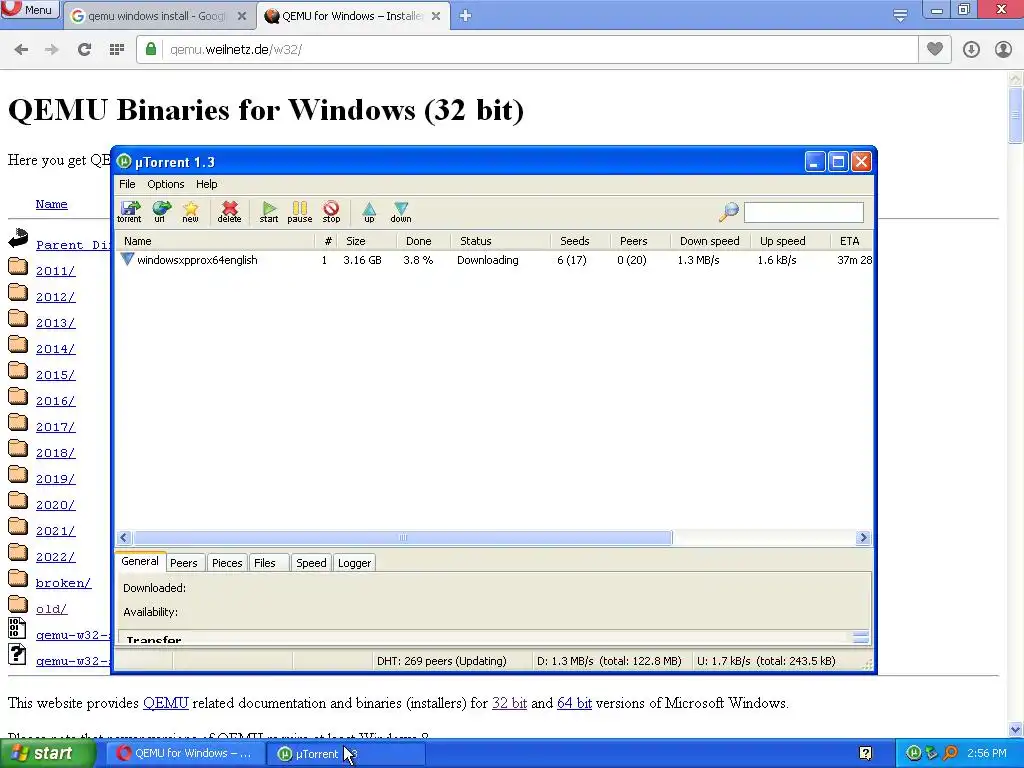
Task: Sort torrents by Done column
Action: (423, 241)
